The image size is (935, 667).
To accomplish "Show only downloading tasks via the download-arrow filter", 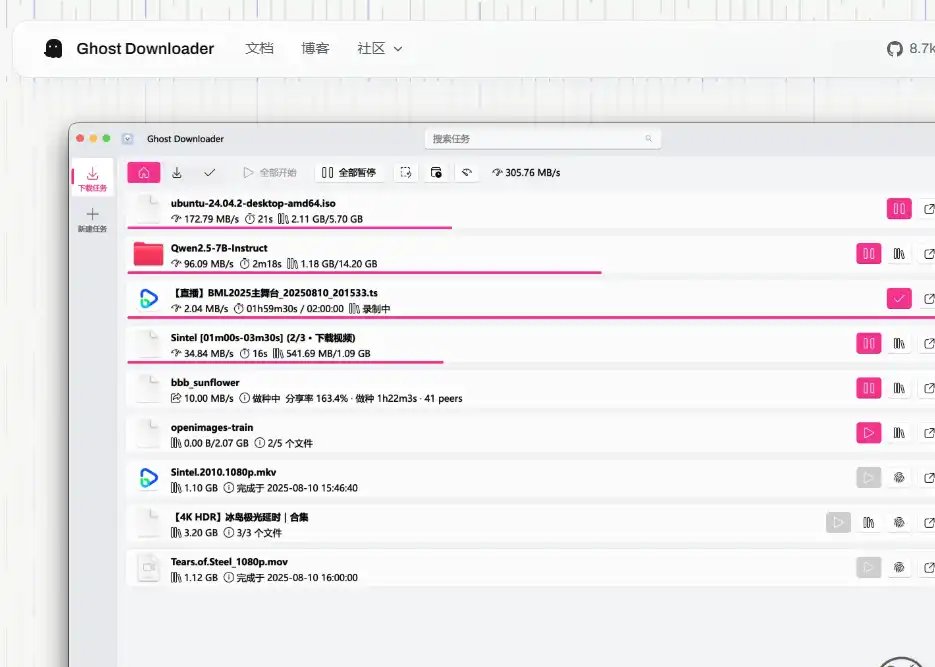I will tap(177, 172).
